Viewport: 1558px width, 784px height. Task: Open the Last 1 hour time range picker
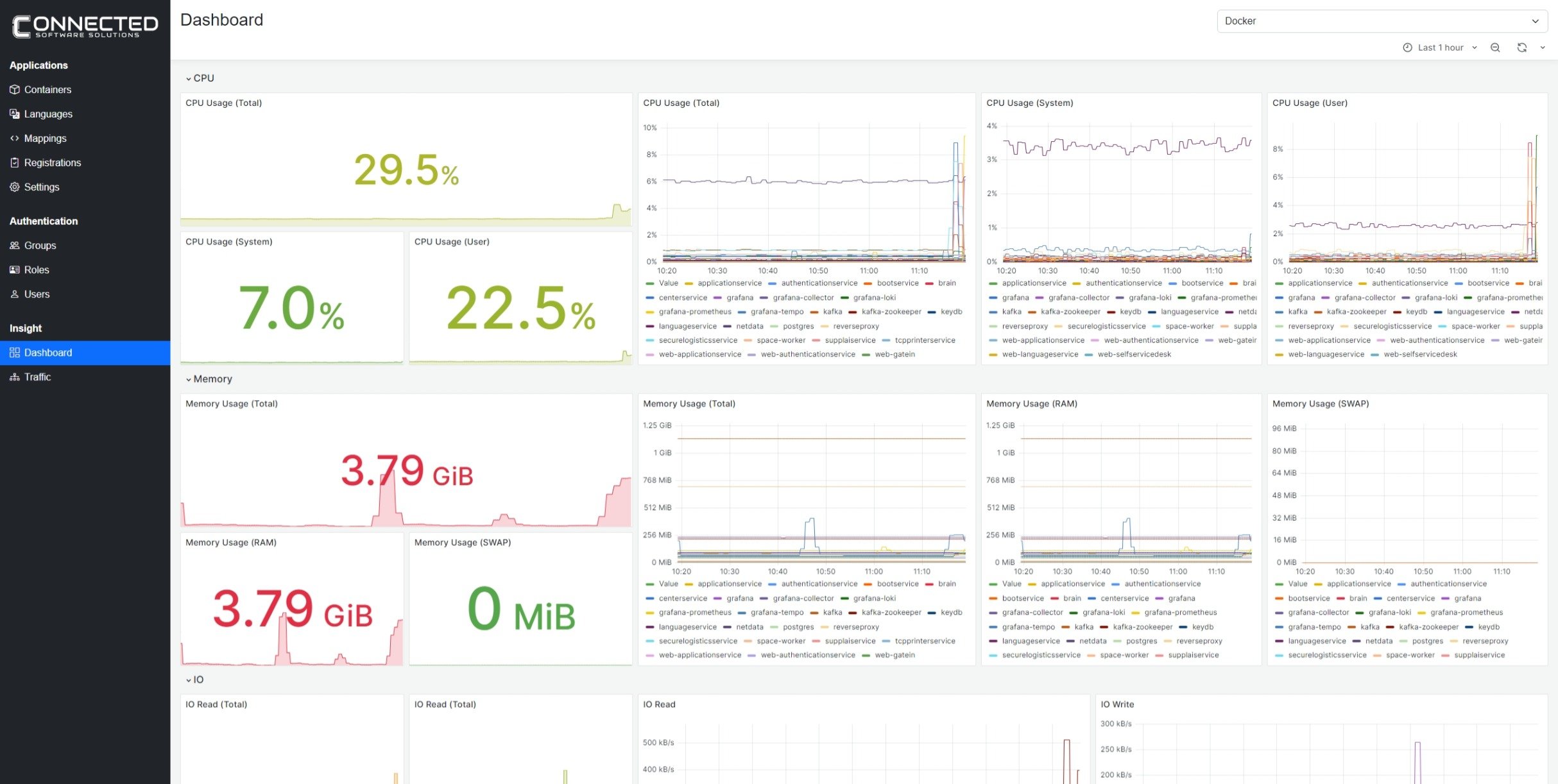coord(1440,47)
